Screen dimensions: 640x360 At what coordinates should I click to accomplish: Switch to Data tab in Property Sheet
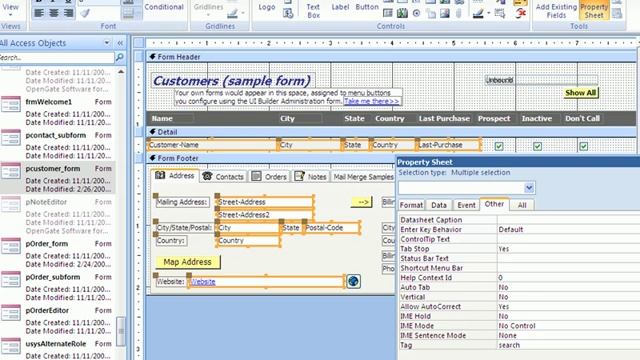pos(439,205)
